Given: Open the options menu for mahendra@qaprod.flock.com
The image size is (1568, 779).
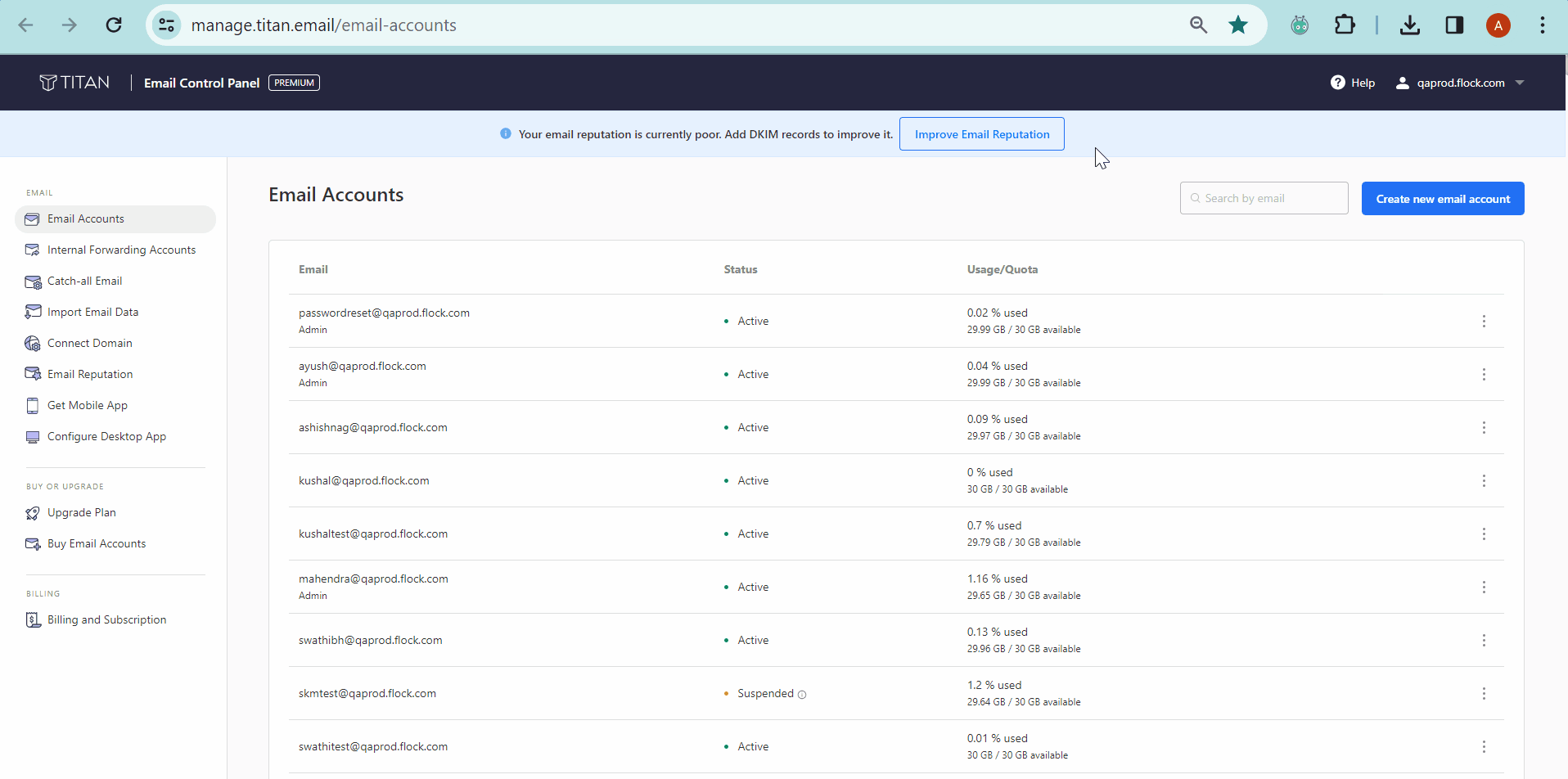Looking at the screenshot, I should coord(1485,587).
